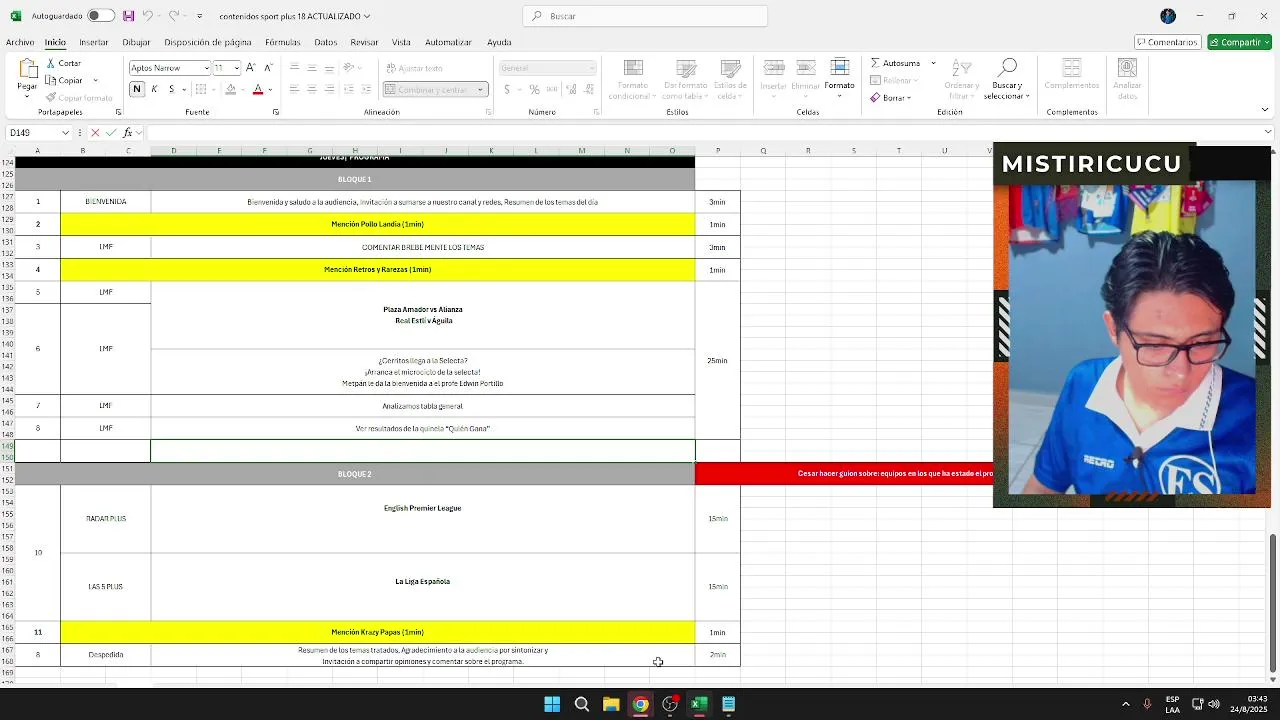Open the Automatizar tab
This screenshot has height=720, width=1280.
(x=448, y=42)
